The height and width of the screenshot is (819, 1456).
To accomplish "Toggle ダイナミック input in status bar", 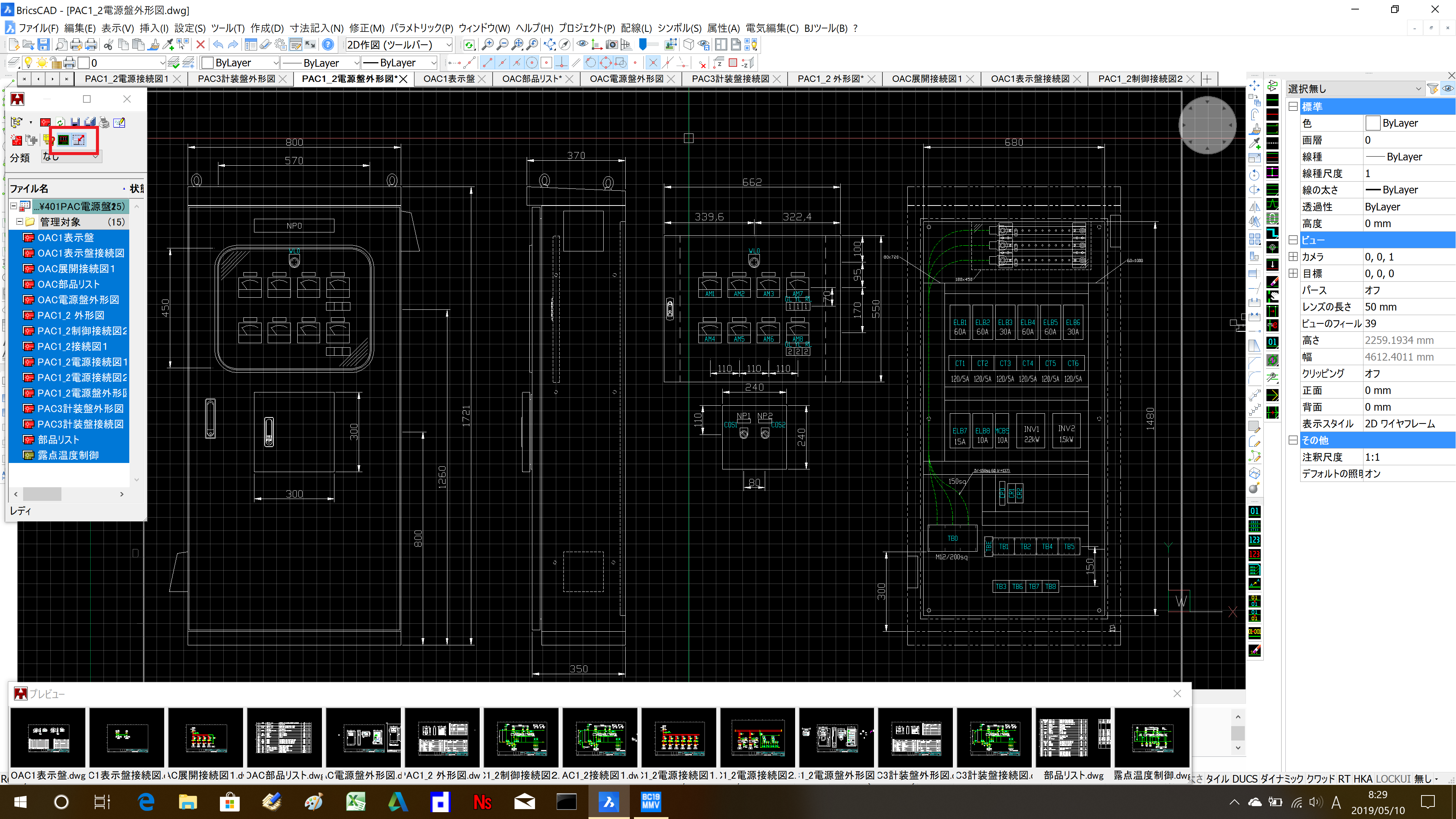I will click(x=1282, y=779).
